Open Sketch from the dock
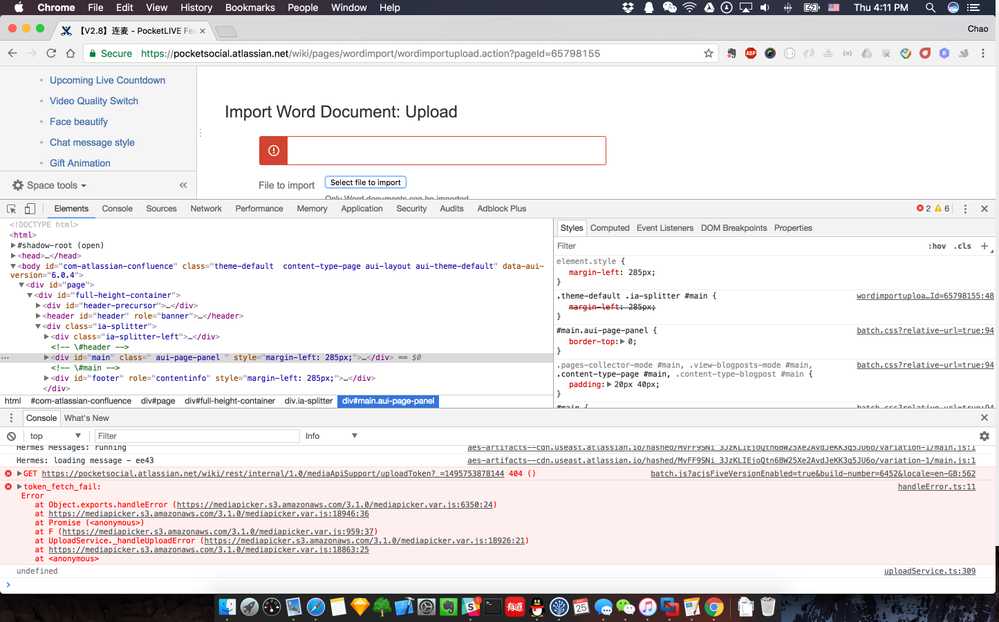 [x=360, y=607]
